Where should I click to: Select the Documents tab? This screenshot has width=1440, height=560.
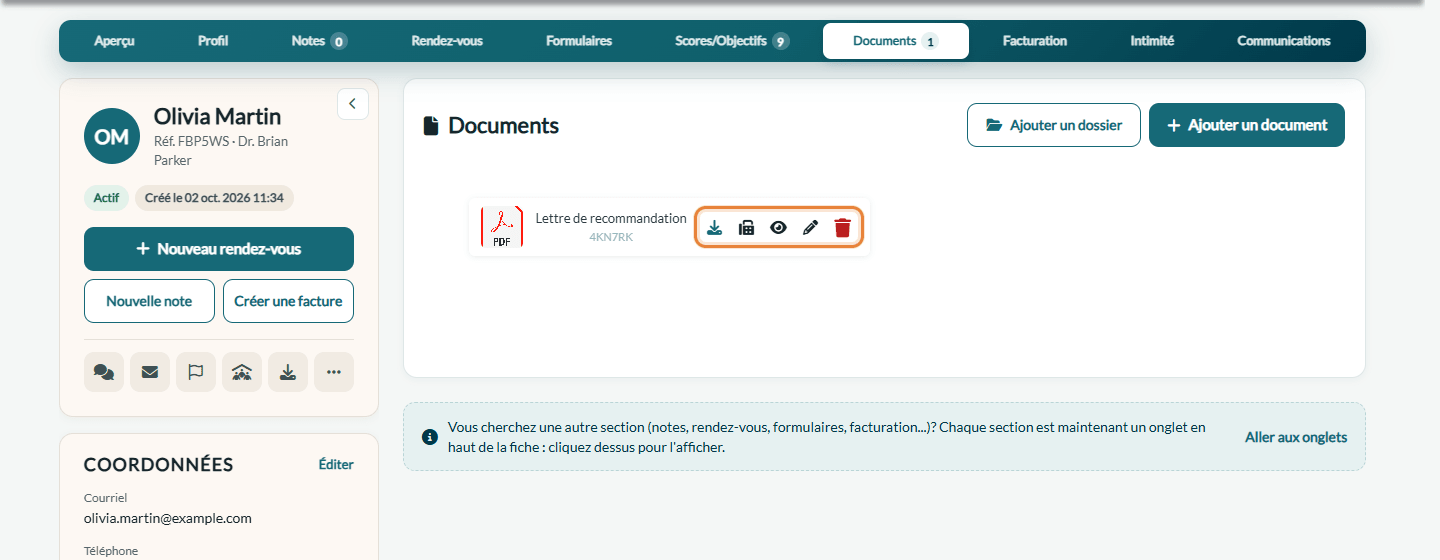click(x=896, y=41)
